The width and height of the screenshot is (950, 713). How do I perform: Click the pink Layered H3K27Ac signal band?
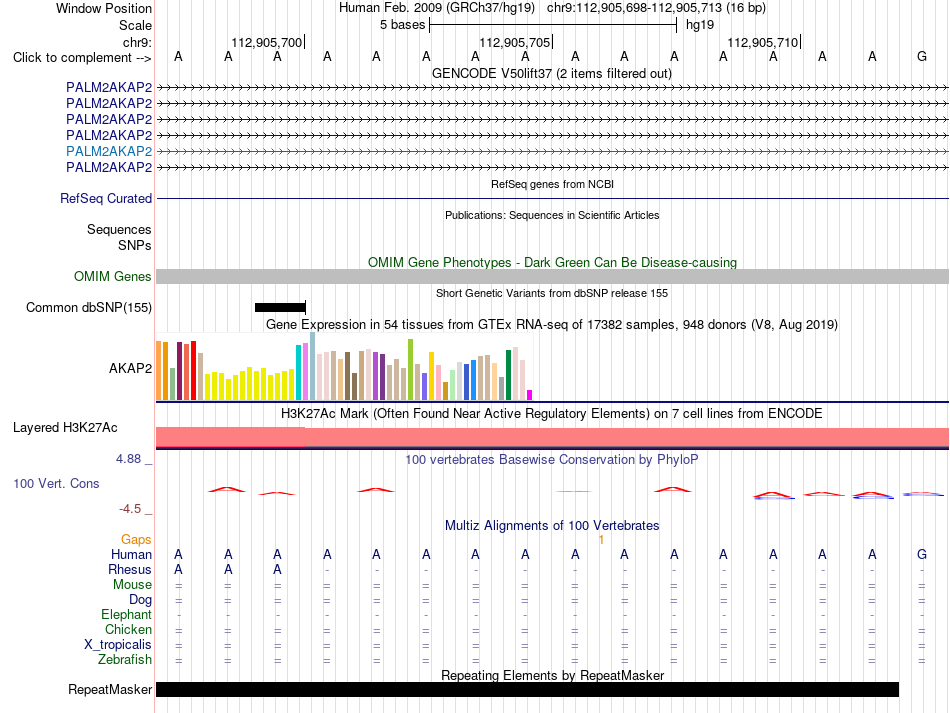pos(553,437)
